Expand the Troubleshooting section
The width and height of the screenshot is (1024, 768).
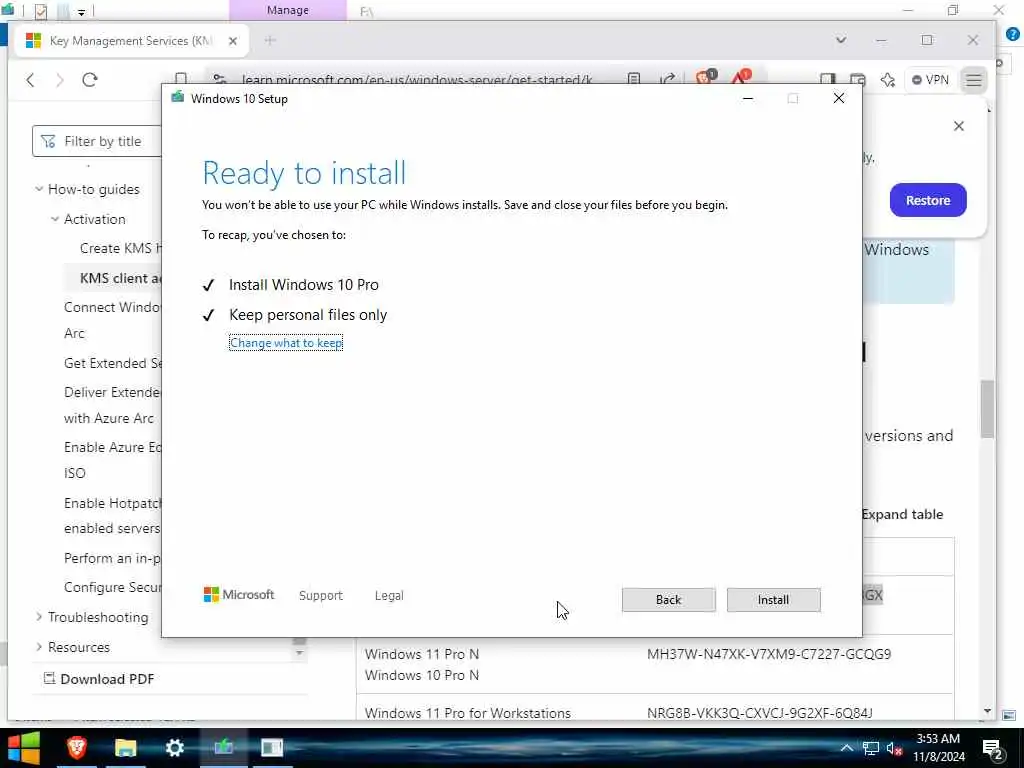[39, 616]
